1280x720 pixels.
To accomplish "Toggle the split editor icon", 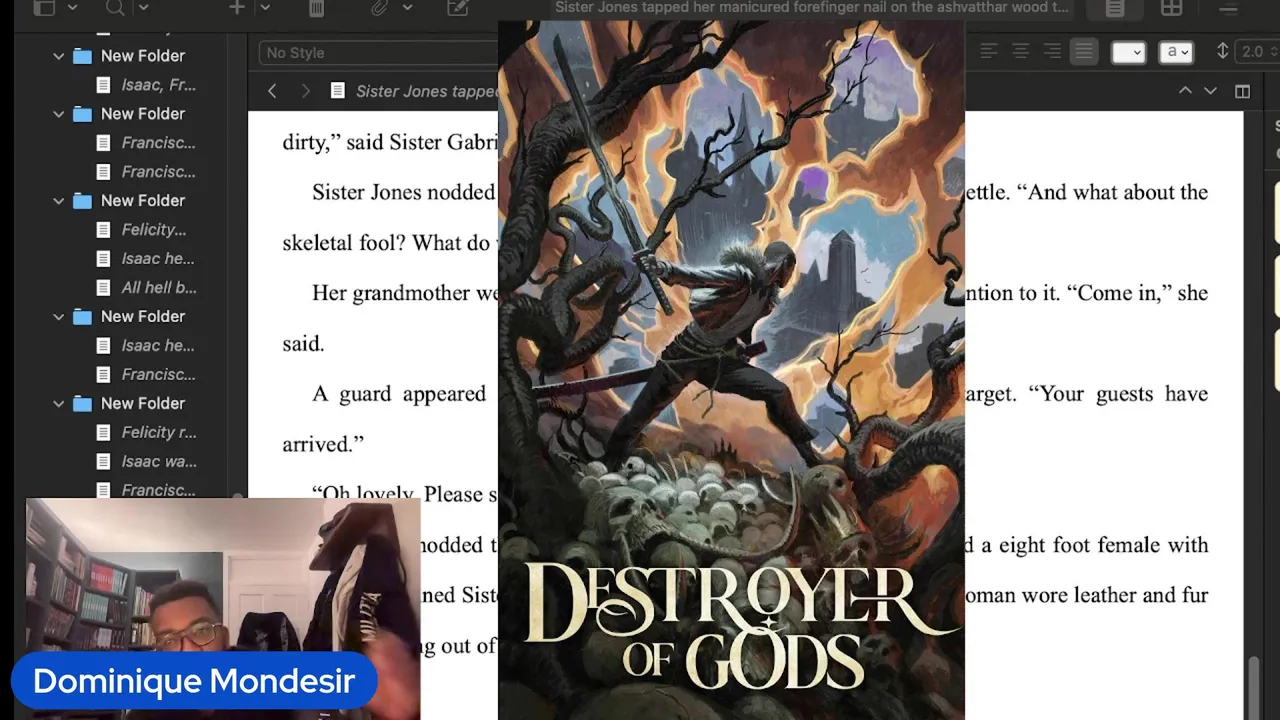I will click(1242, 91).
